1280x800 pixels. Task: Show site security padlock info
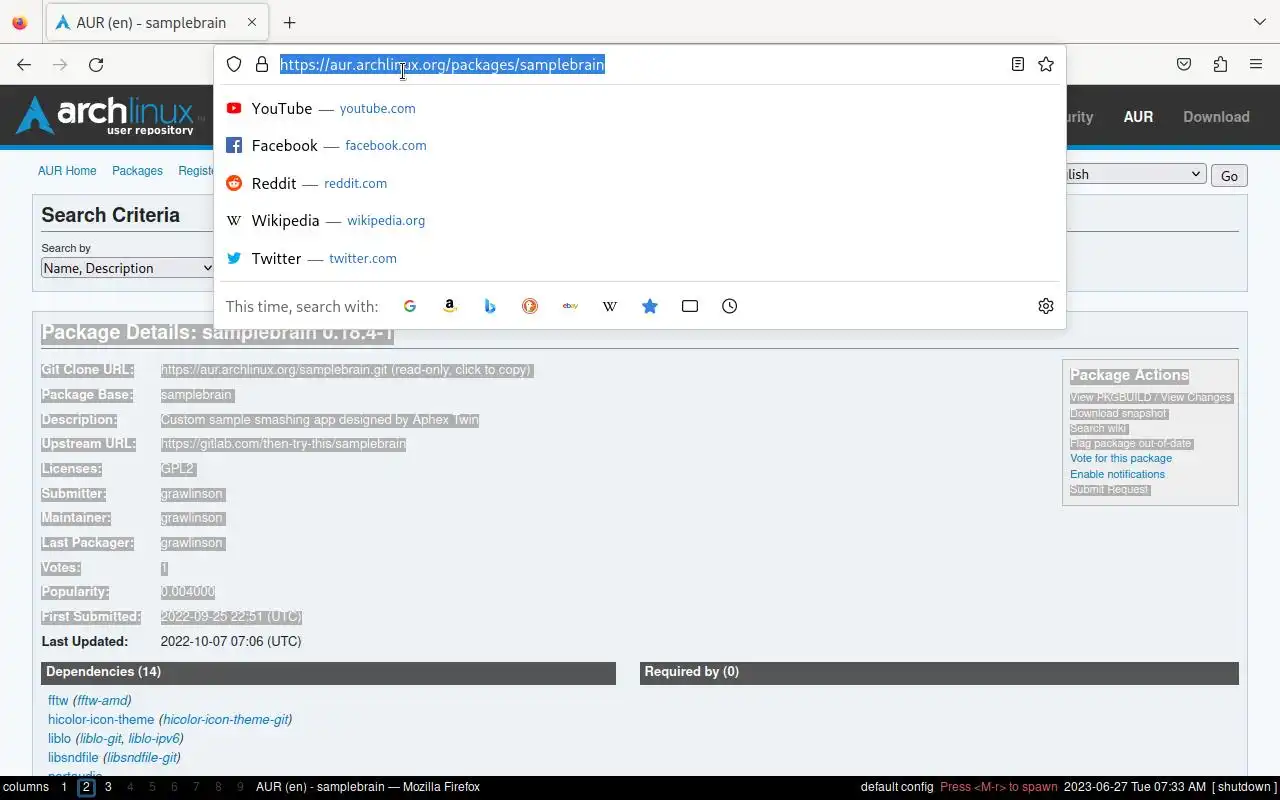[262, 64]
